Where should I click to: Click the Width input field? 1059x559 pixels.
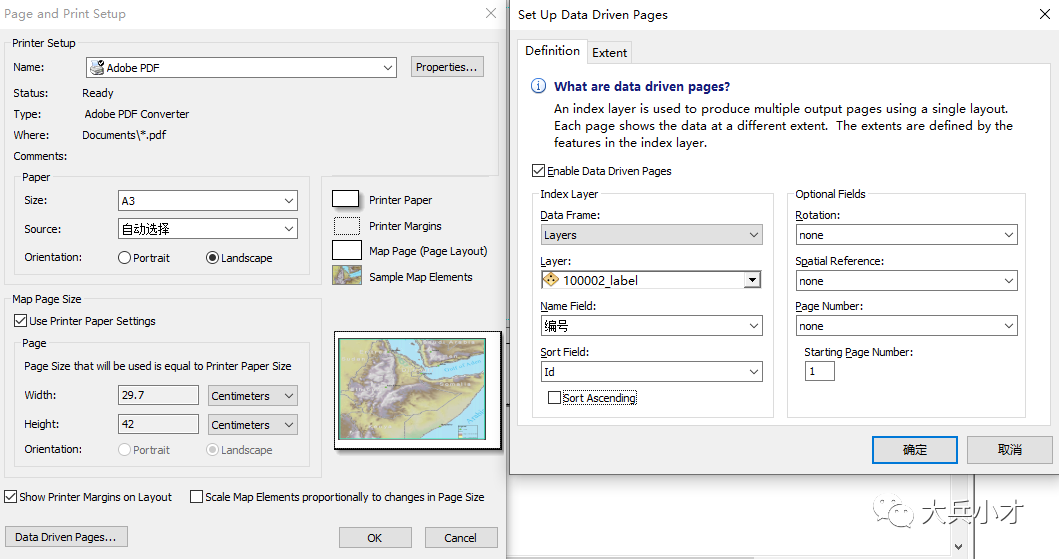click(x=158, y=395)
